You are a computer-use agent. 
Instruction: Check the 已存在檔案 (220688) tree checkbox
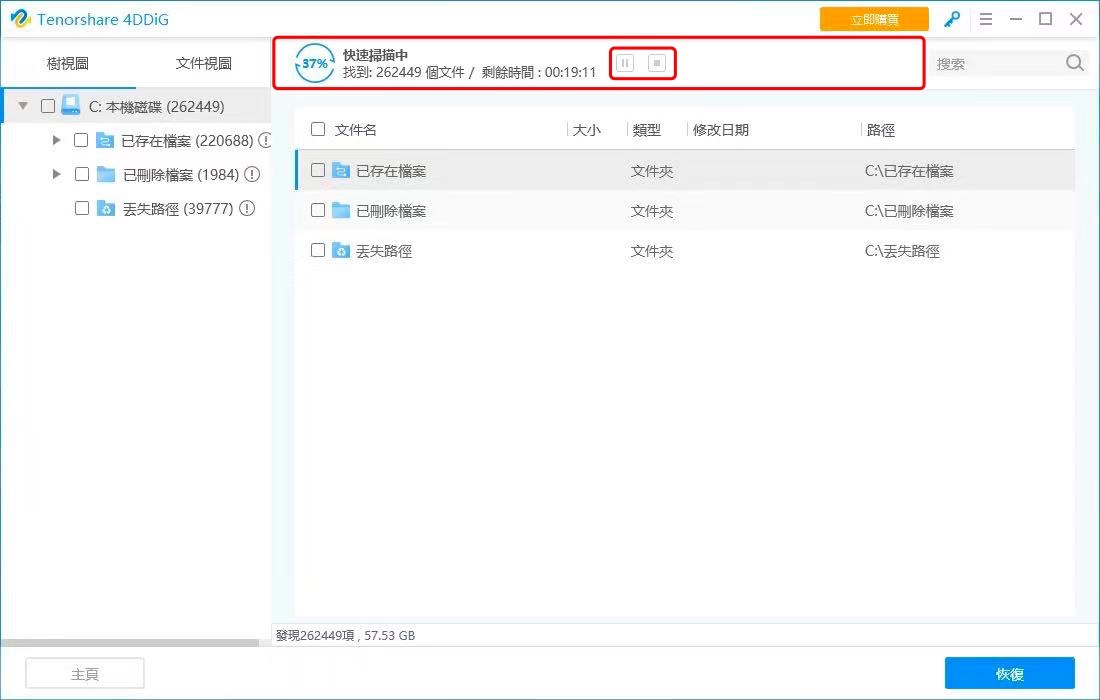point(81,140)
